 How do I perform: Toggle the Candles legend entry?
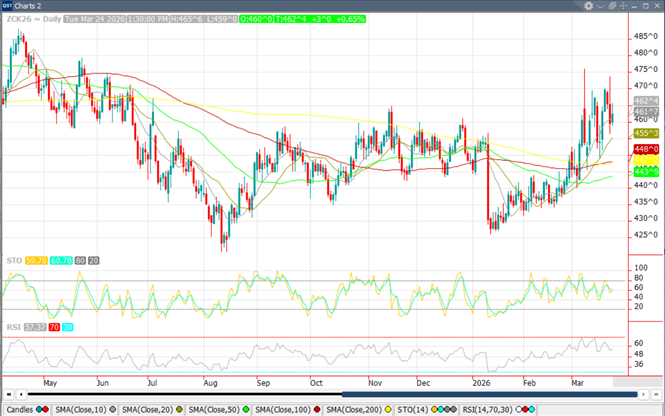[22, 409]
